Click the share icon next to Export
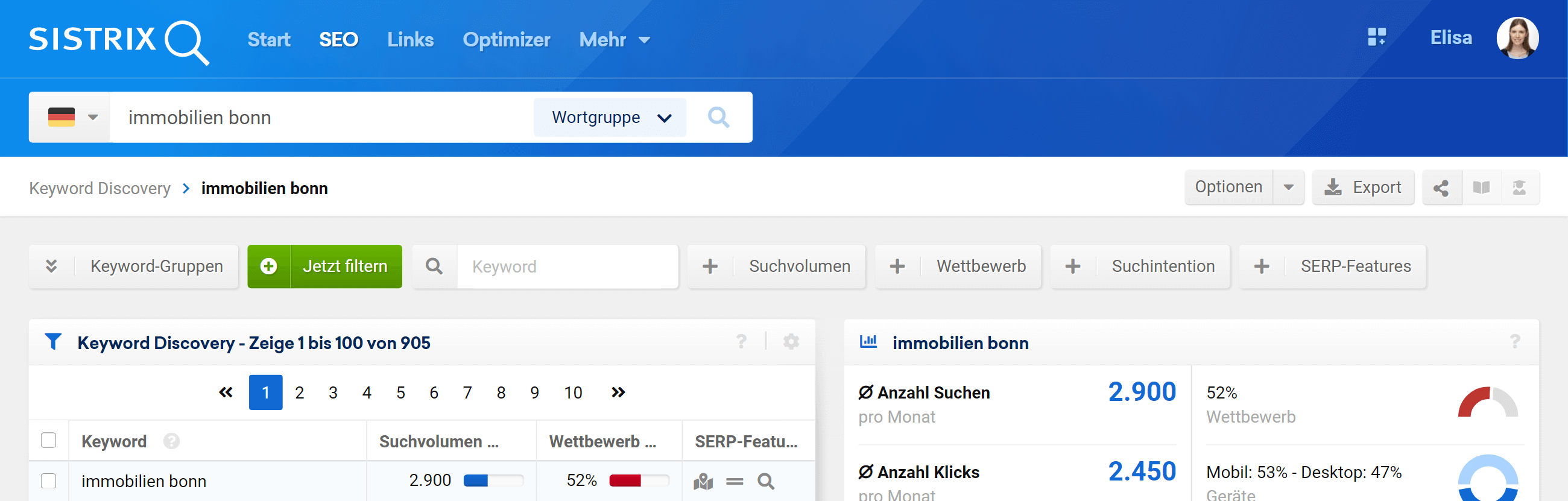 coord(1441,188)
